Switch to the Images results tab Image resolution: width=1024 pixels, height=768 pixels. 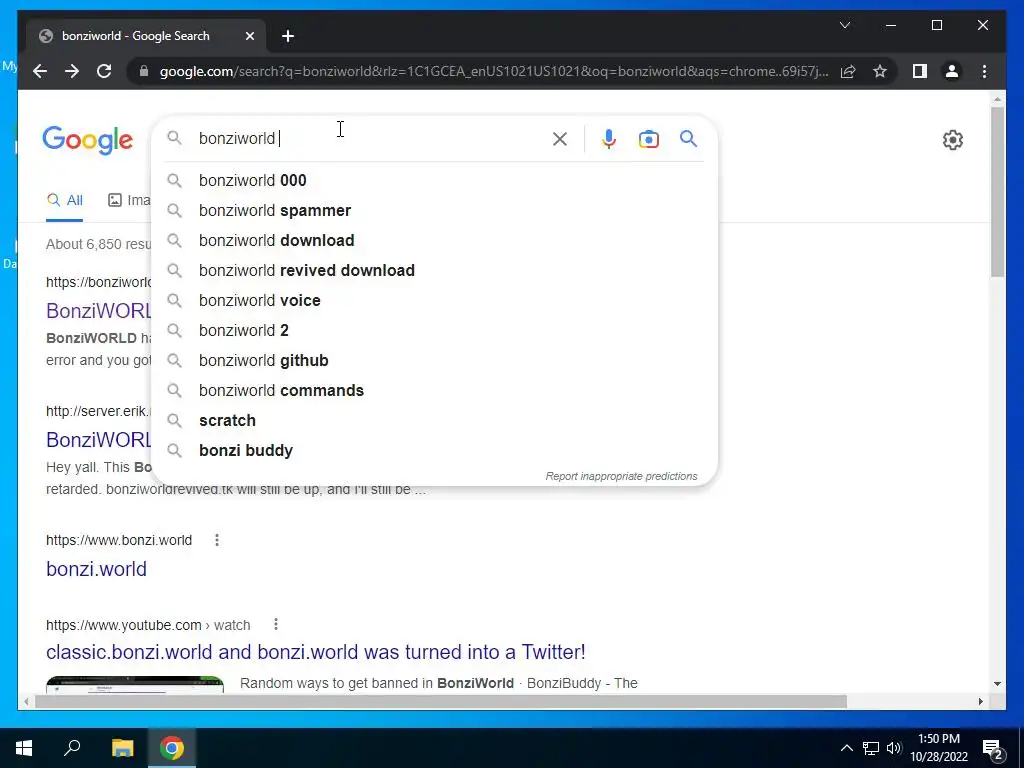pos(129,200)
